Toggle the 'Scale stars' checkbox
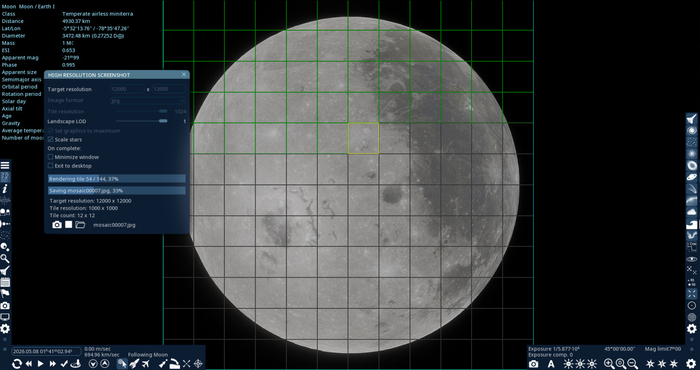 coord(50,140)
